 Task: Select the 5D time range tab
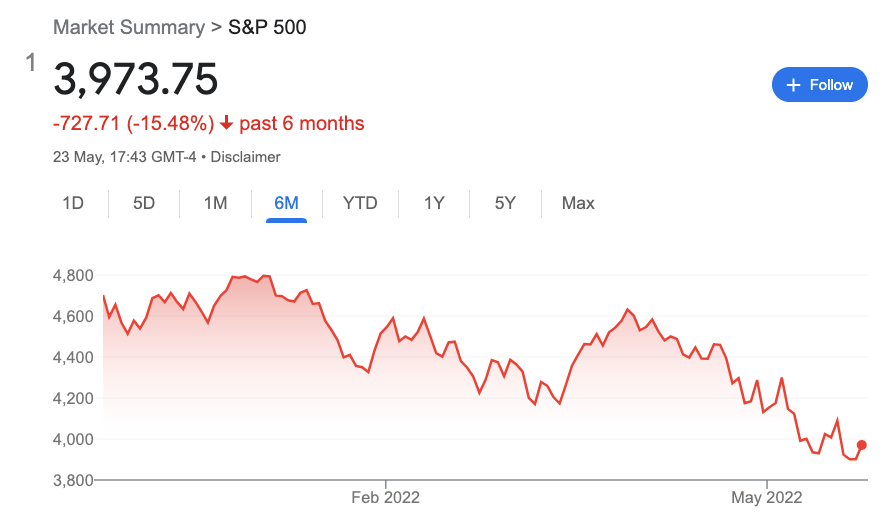[x=144, y=203]
